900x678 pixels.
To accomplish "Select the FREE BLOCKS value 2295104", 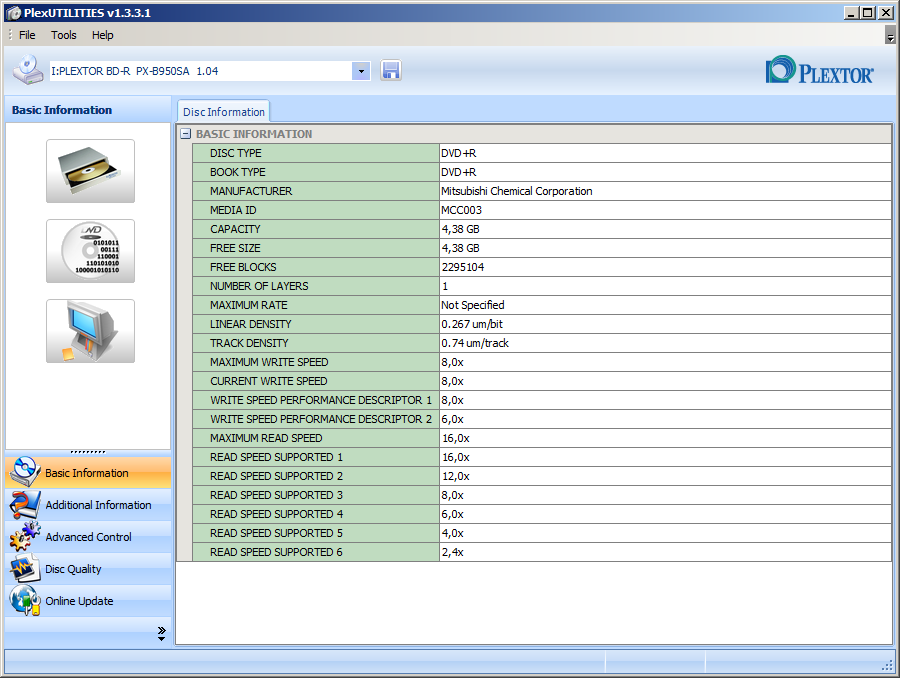I will (x=463, y=267).
